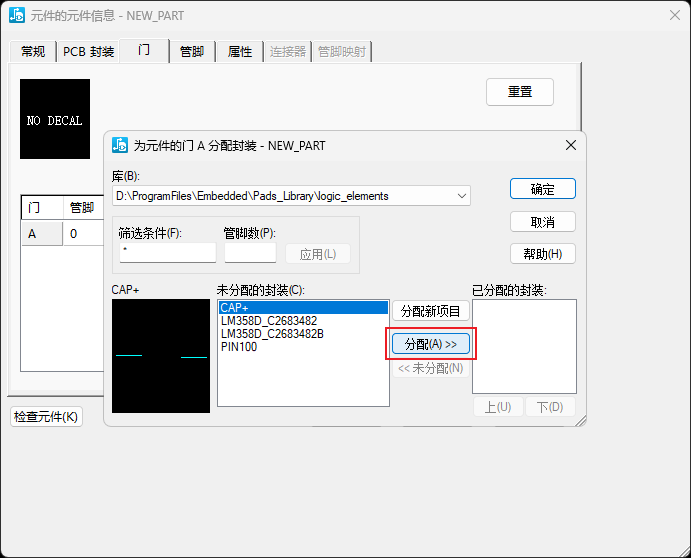
Task: Close the assign decal dialog
Action: tap(571, 145)
